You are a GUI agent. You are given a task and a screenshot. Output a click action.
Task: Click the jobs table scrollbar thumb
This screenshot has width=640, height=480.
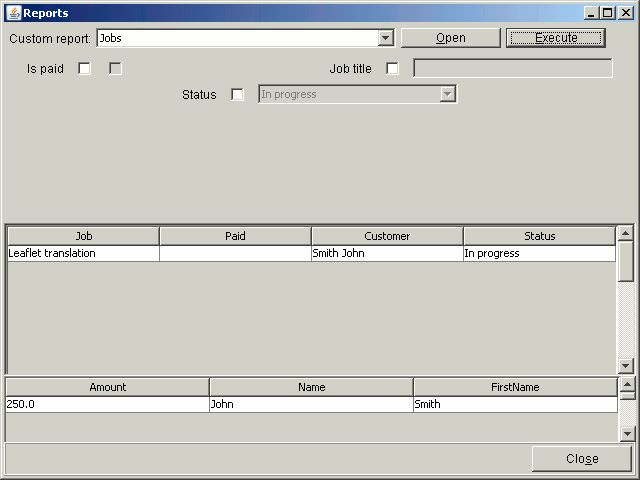coord(625,261)
